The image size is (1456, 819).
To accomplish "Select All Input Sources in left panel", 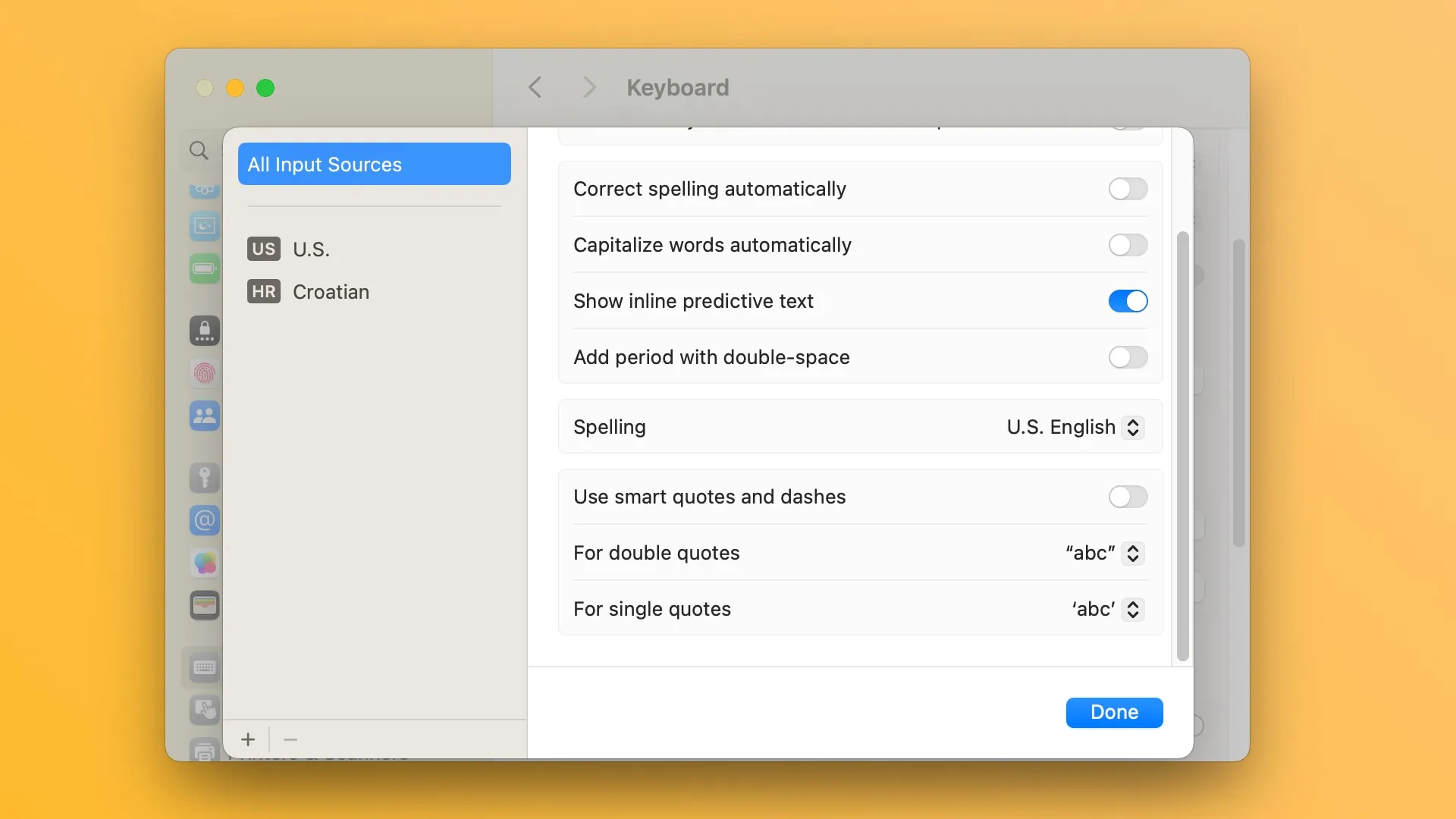I will (374, 163).
